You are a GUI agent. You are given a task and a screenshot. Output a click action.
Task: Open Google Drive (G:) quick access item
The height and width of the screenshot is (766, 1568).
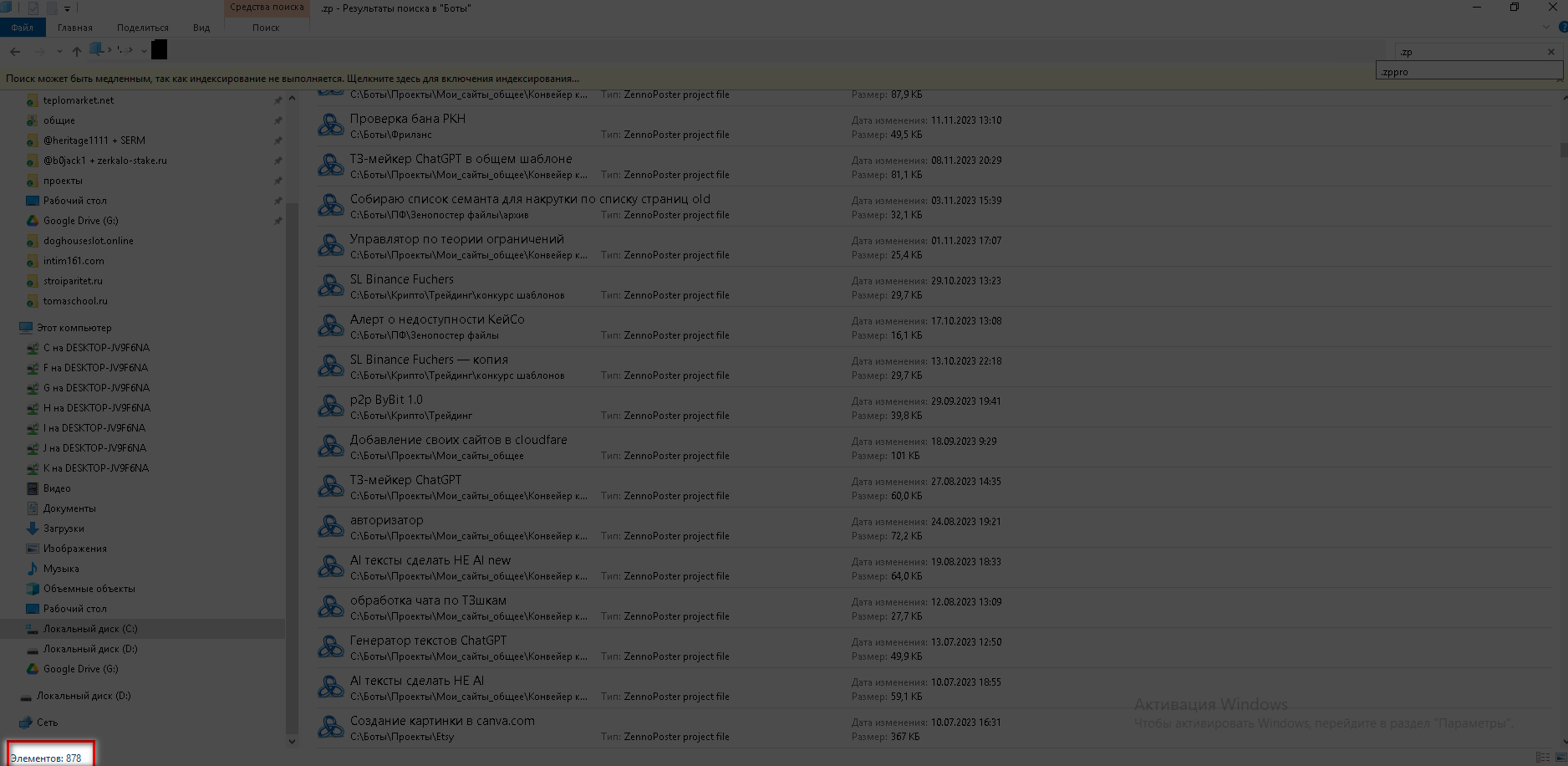(80, 221)
